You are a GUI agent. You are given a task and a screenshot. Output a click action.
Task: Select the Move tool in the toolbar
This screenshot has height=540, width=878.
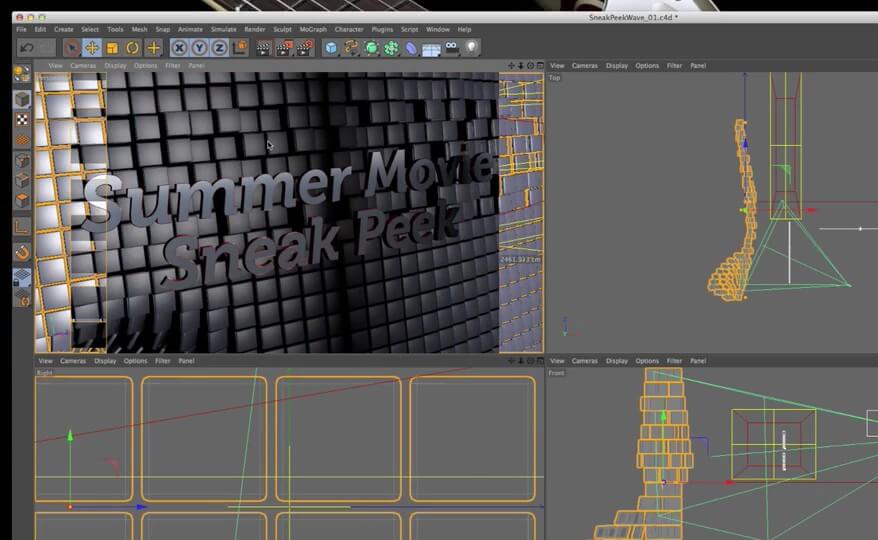(x=92, y=47)
